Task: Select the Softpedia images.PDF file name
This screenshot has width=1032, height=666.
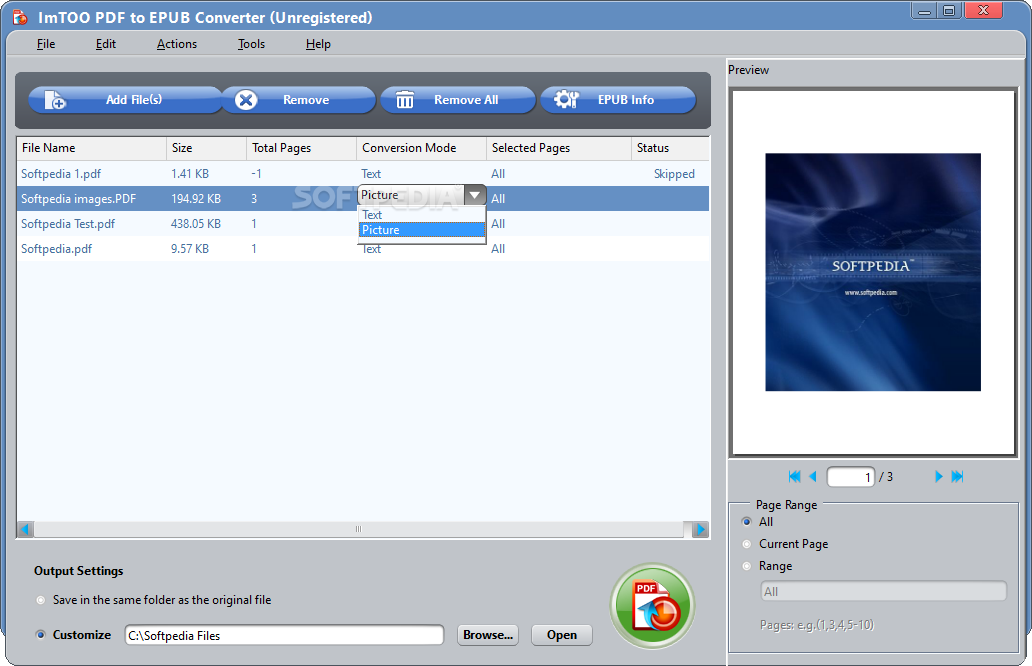Action: pyautogui.click(x=78, y=199)
